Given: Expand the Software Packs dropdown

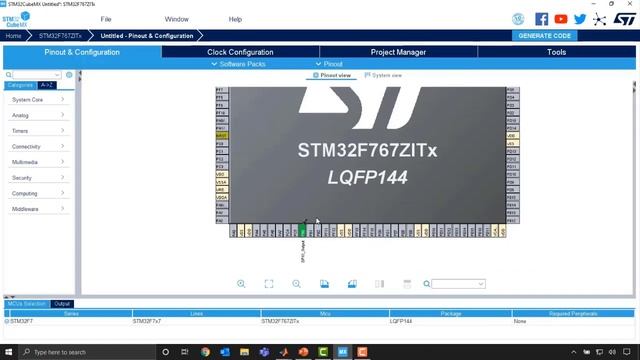Looking at the screenshot, I should click(x=238, y=64).
